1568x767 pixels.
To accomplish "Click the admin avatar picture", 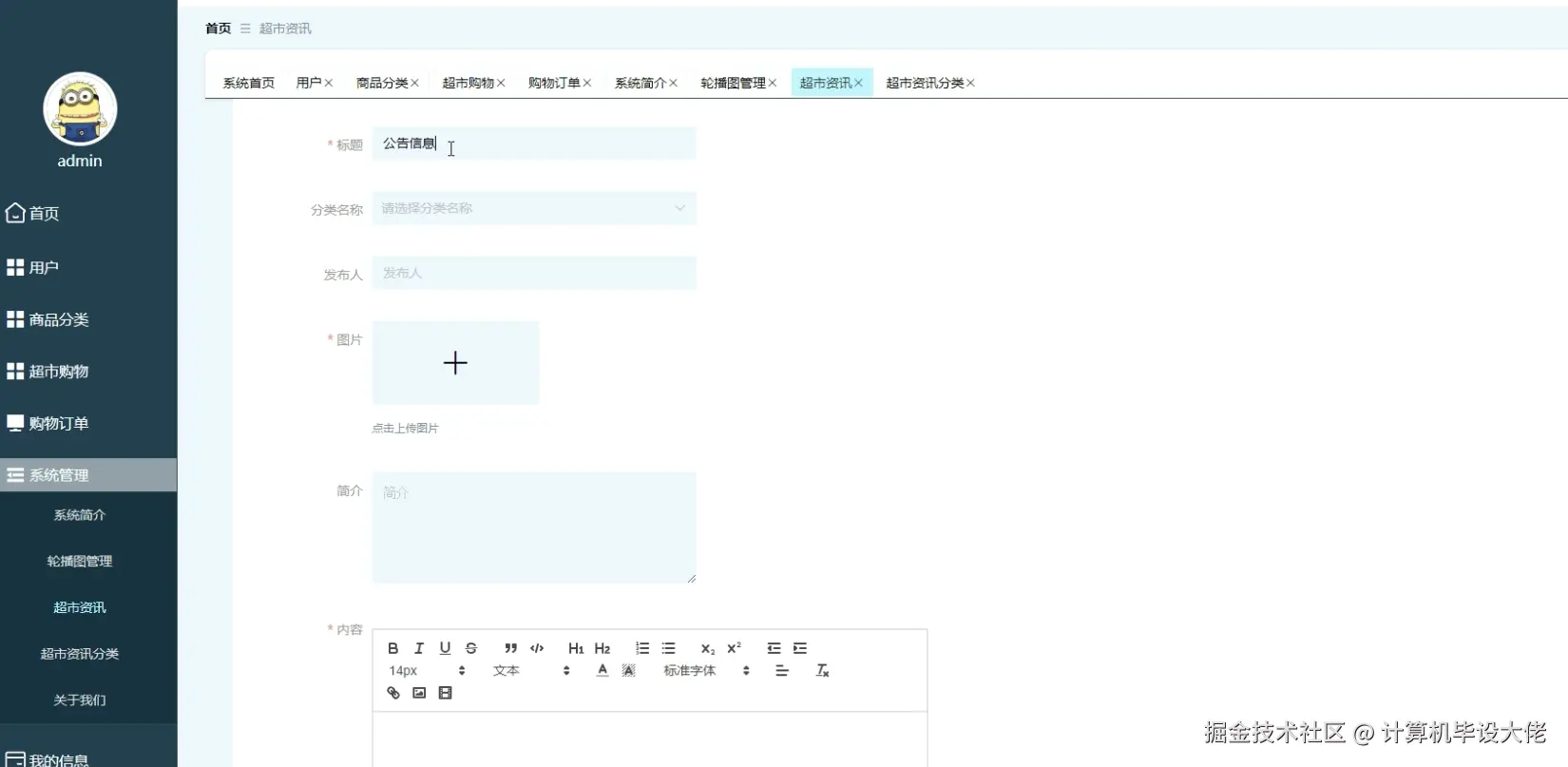I will 80,108.
